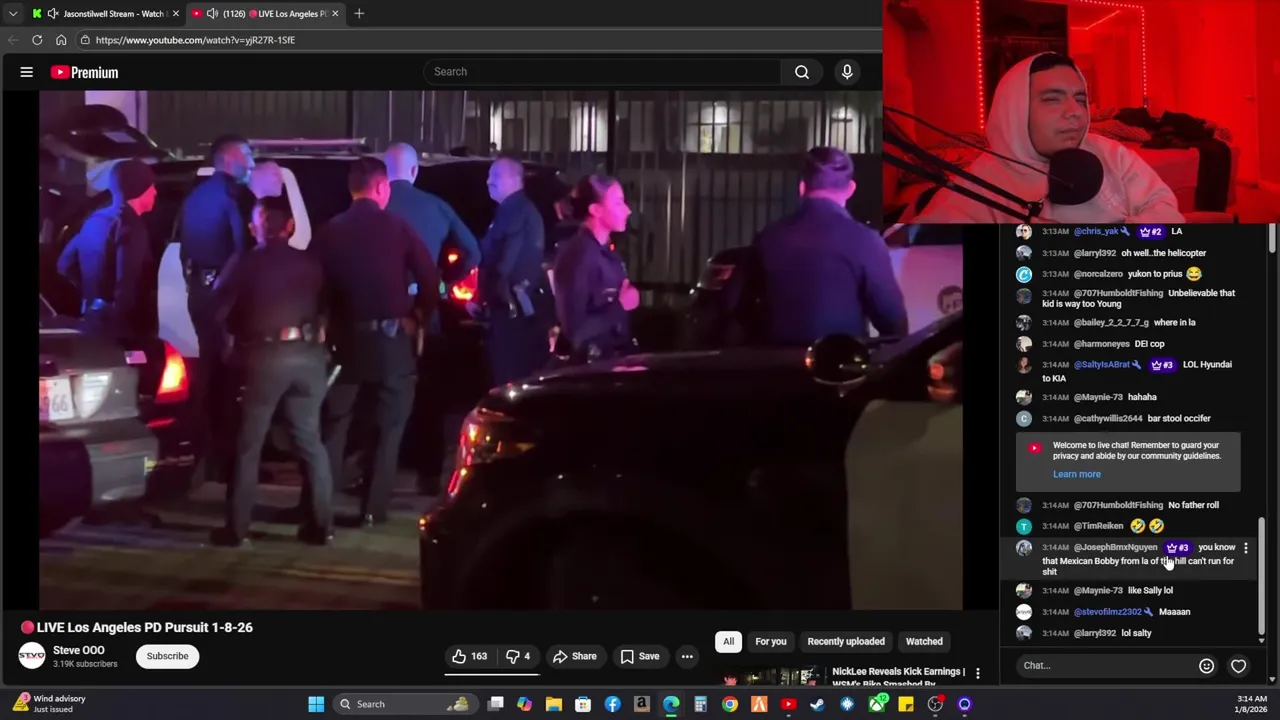Like the video with thumbs up
Screen dimensions: 1280x720
468,656
